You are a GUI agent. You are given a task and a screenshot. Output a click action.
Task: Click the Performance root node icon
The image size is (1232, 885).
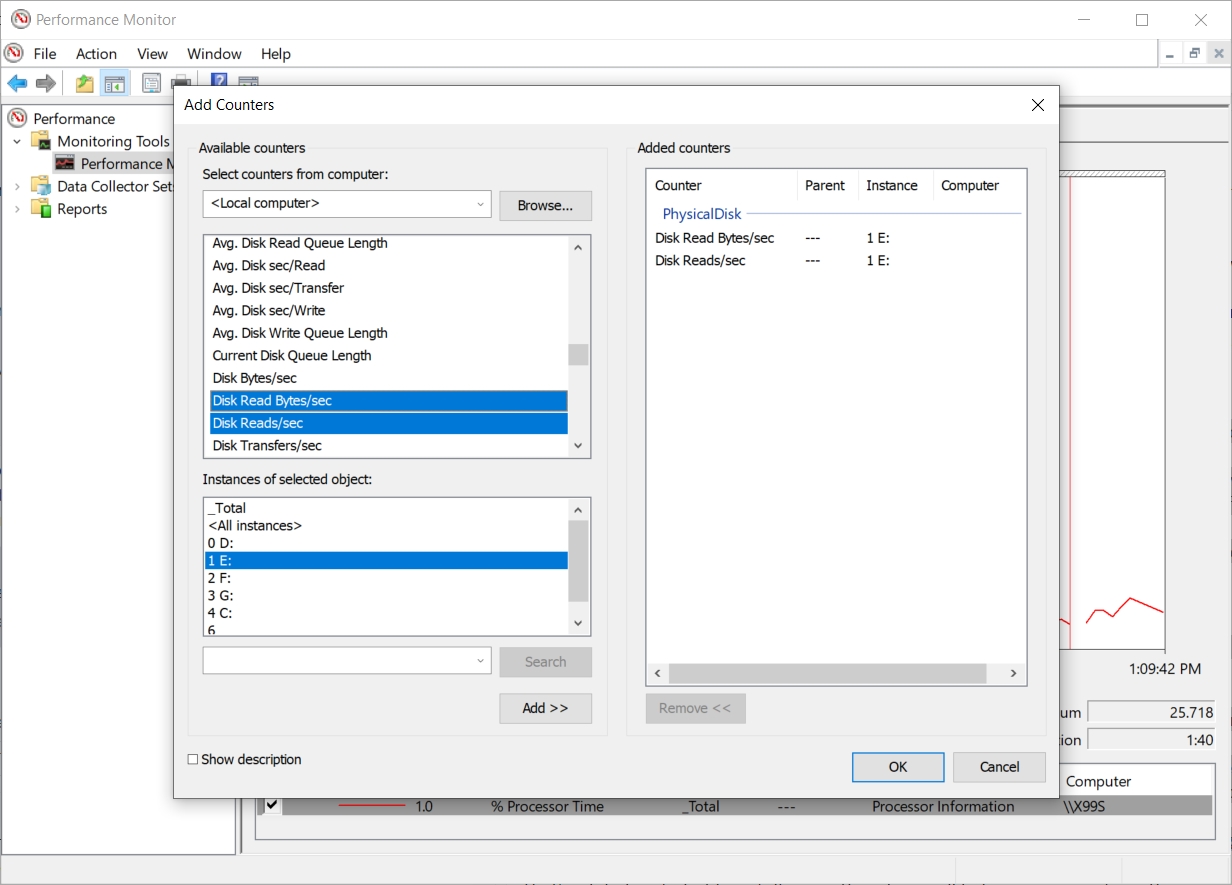[x=18, y=118]
